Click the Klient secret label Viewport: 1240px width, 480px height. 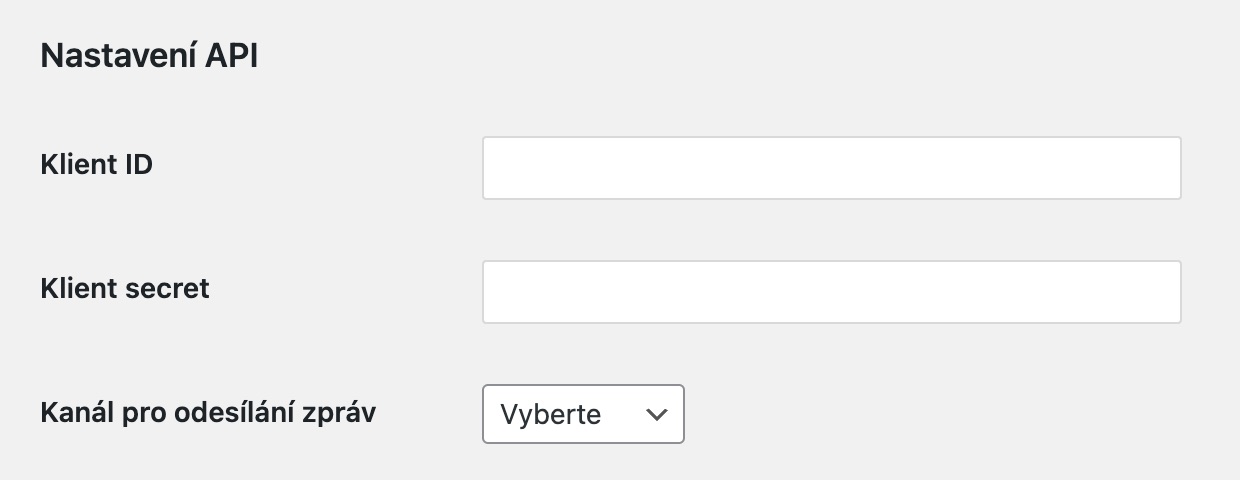pyautogui.click(x=125, y=289)
